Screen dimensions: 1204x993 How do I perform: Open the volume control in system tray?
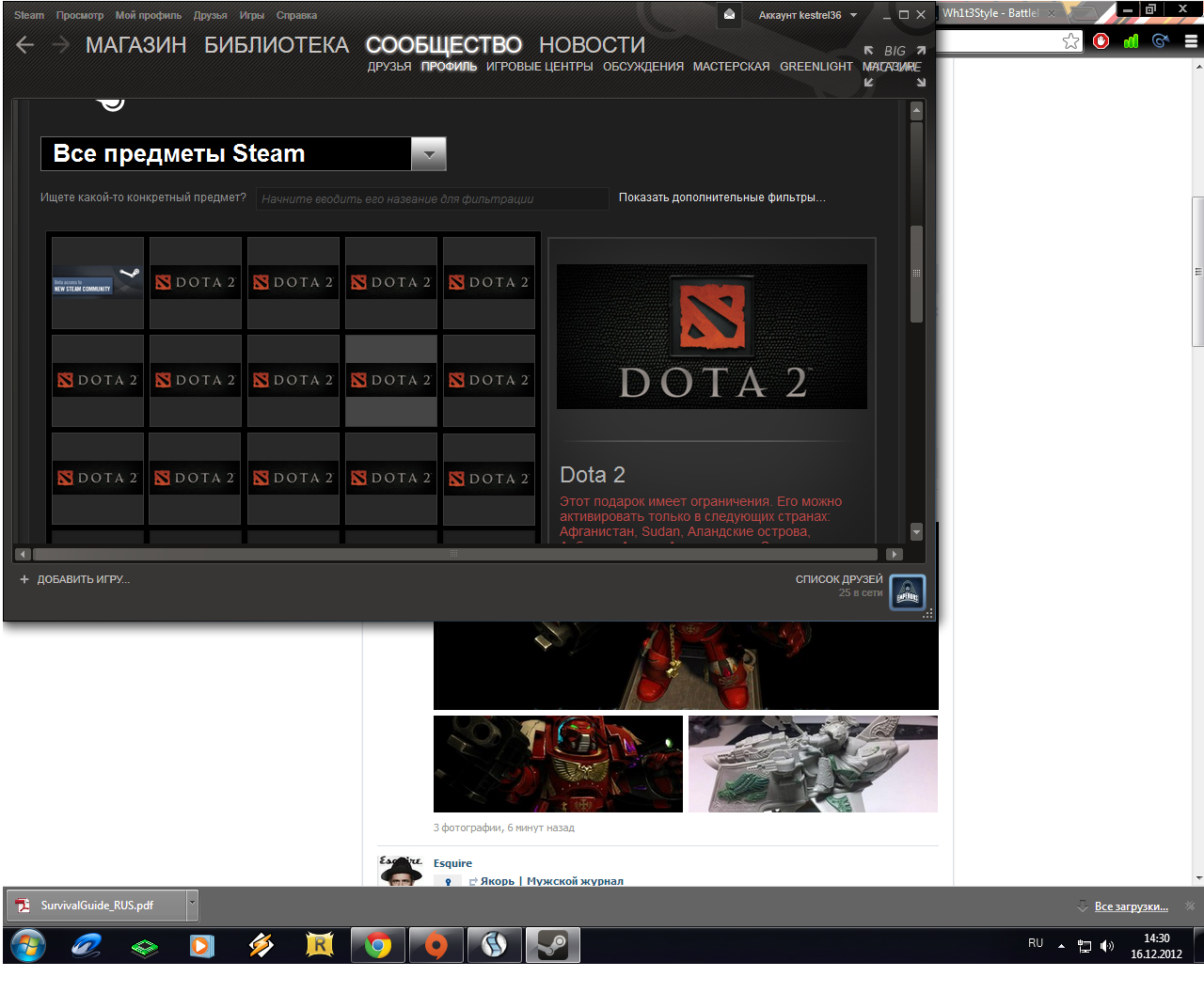1107,946
